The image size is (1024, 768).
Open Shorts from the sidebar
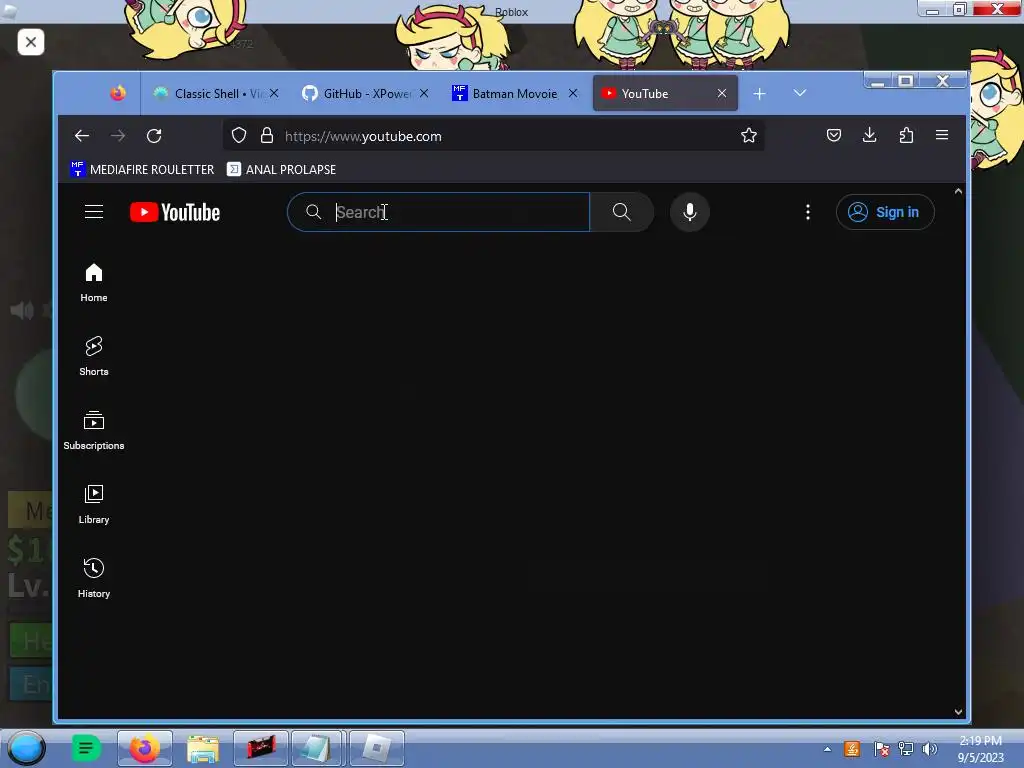pos(94,357)
